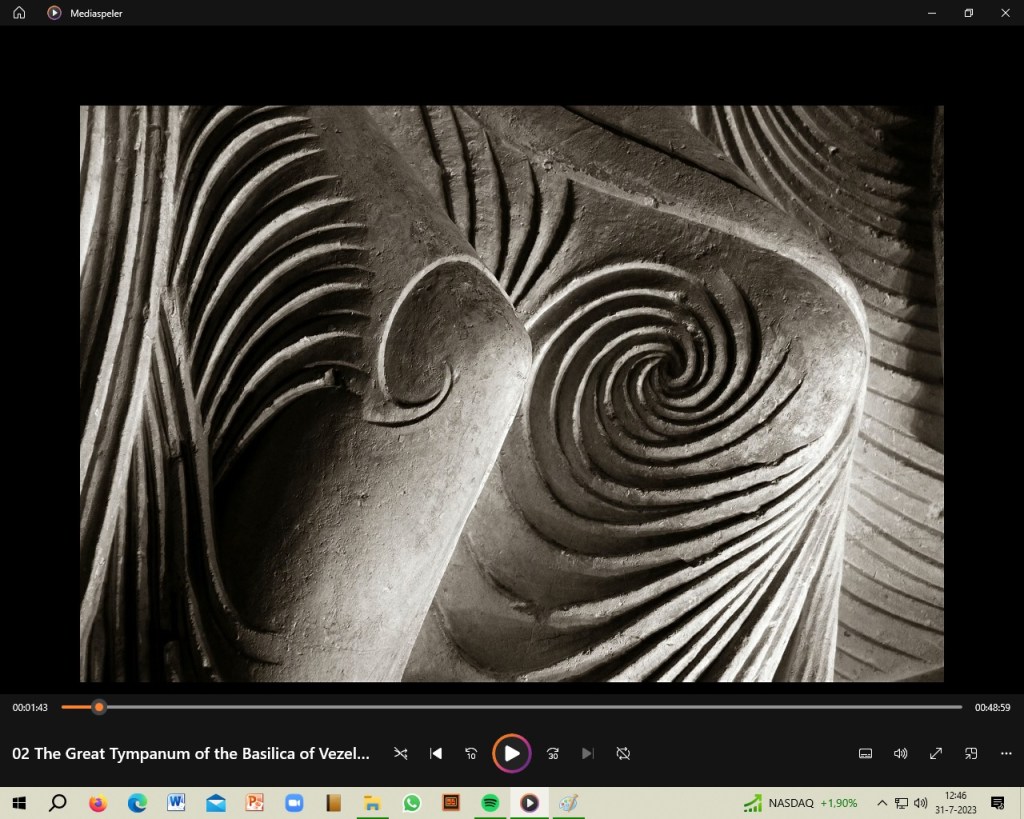Click the playback seek slider handle
The height and width of the screenshot is (819, 1024).
coord(99,707)
